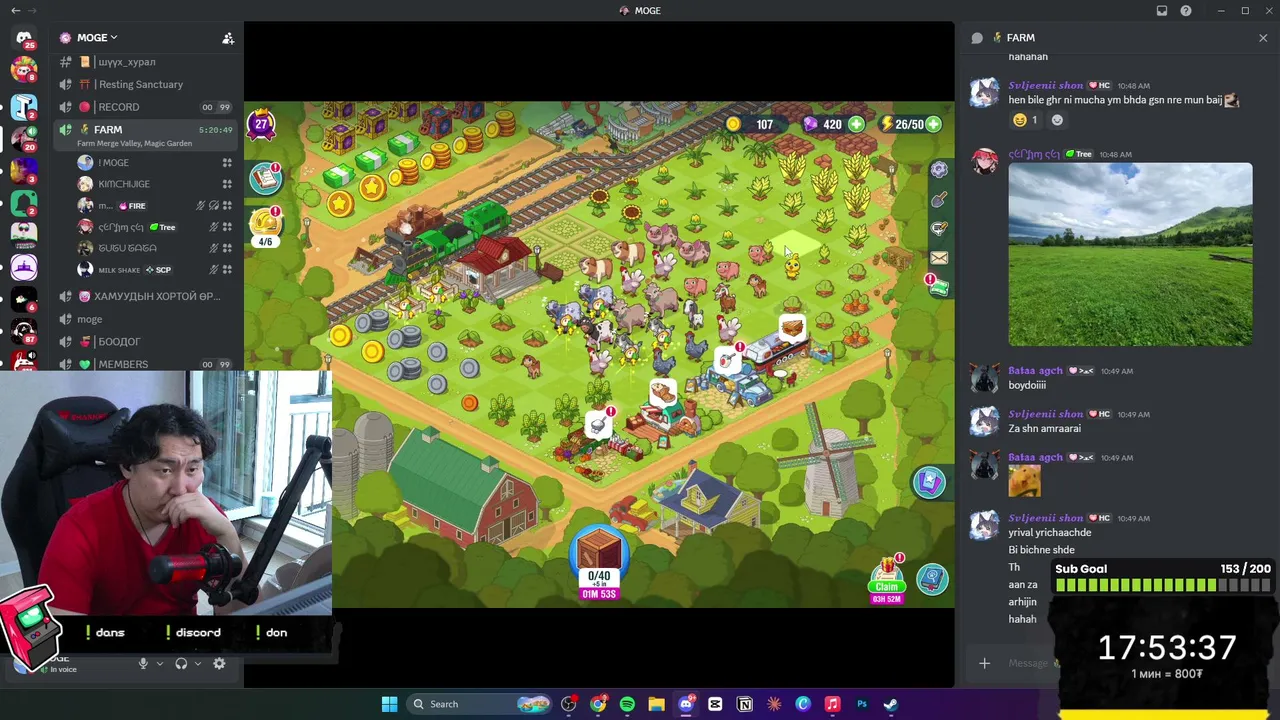Image resolution: width=1280 pixels, height=720 pixels.
Task: Click the Svljeenii shon username at 10:48 AM
Action: tap(1045, 86)
